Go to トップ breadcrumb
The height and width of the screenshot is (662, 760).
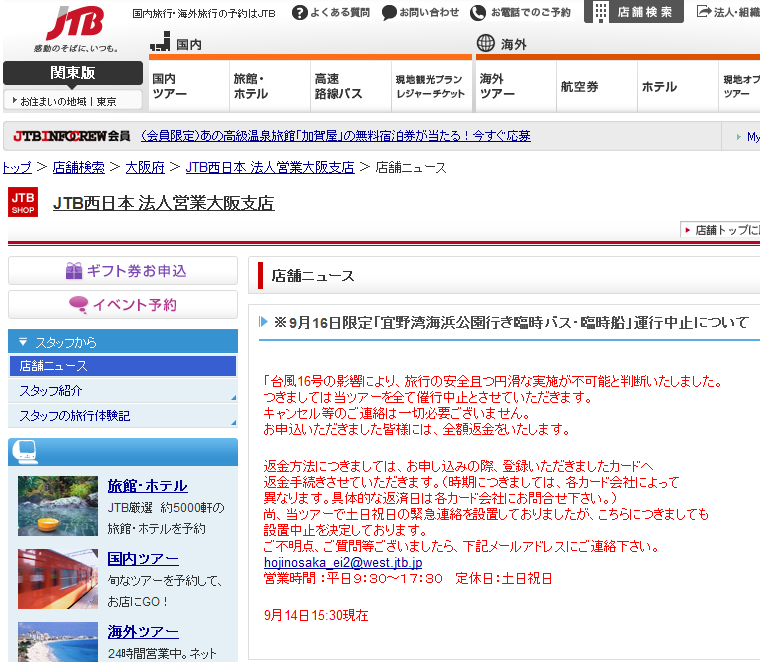coord(17,168)
